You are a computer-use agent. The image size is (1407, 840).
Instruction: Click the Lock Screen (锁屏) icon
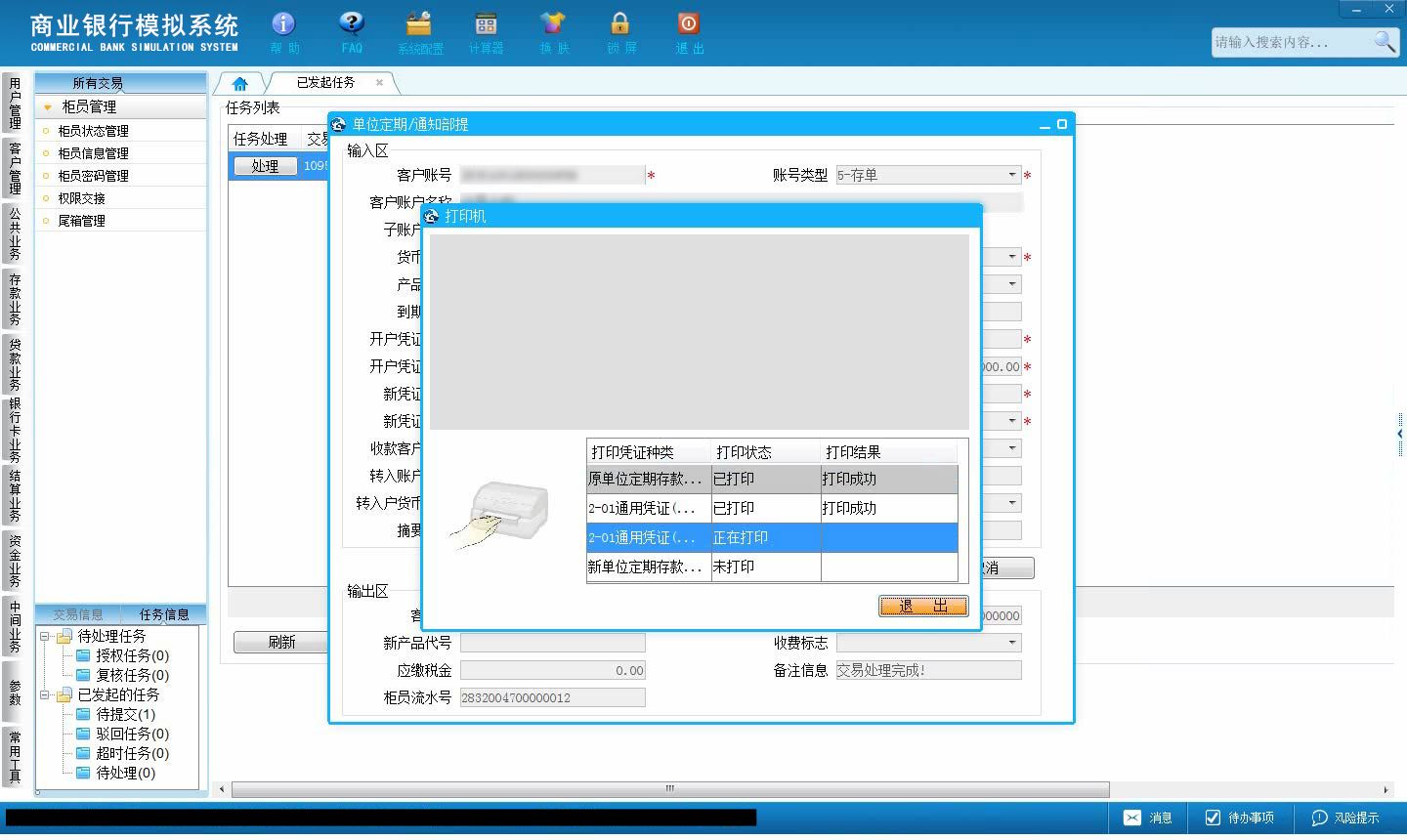tap(620, 32)
